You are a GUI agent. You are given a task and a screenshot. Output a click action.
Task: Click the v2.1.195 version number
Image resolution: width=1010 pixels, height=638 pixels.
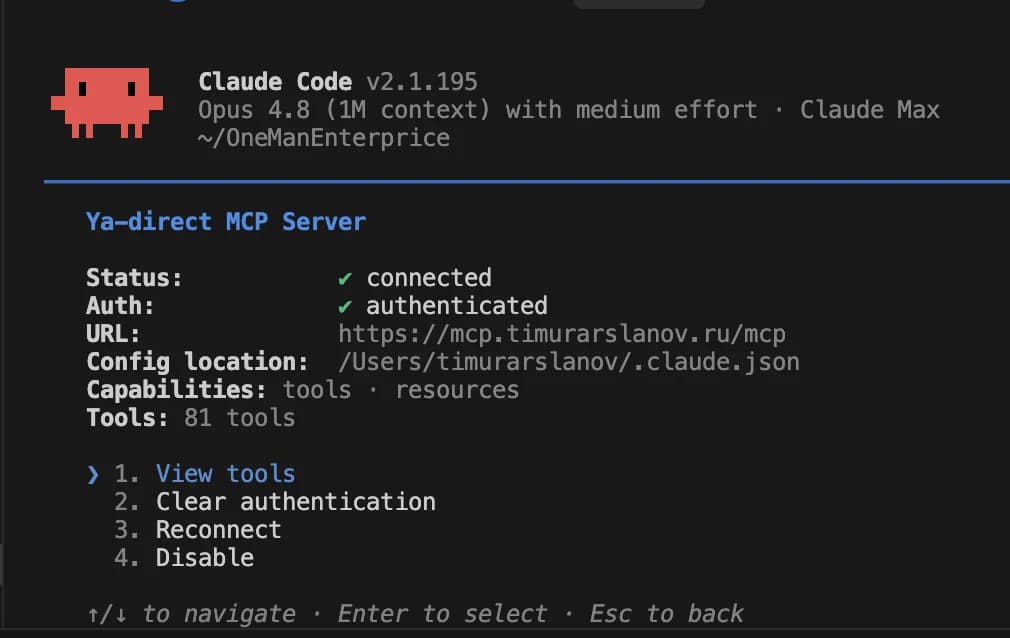click(422, 82)
